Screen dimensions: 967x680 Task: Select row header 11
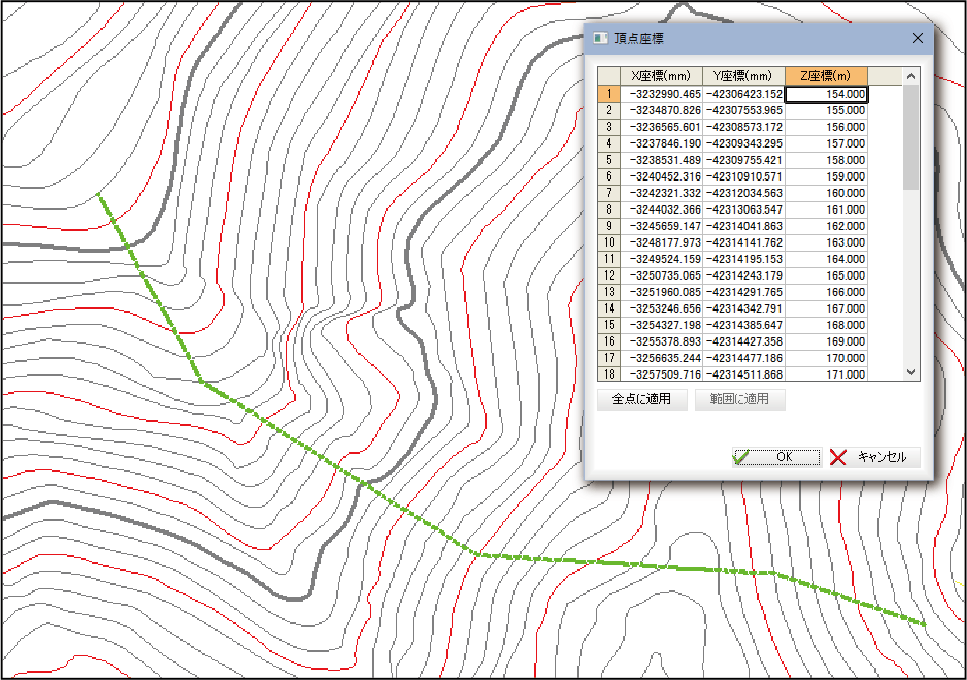point(609,260)
